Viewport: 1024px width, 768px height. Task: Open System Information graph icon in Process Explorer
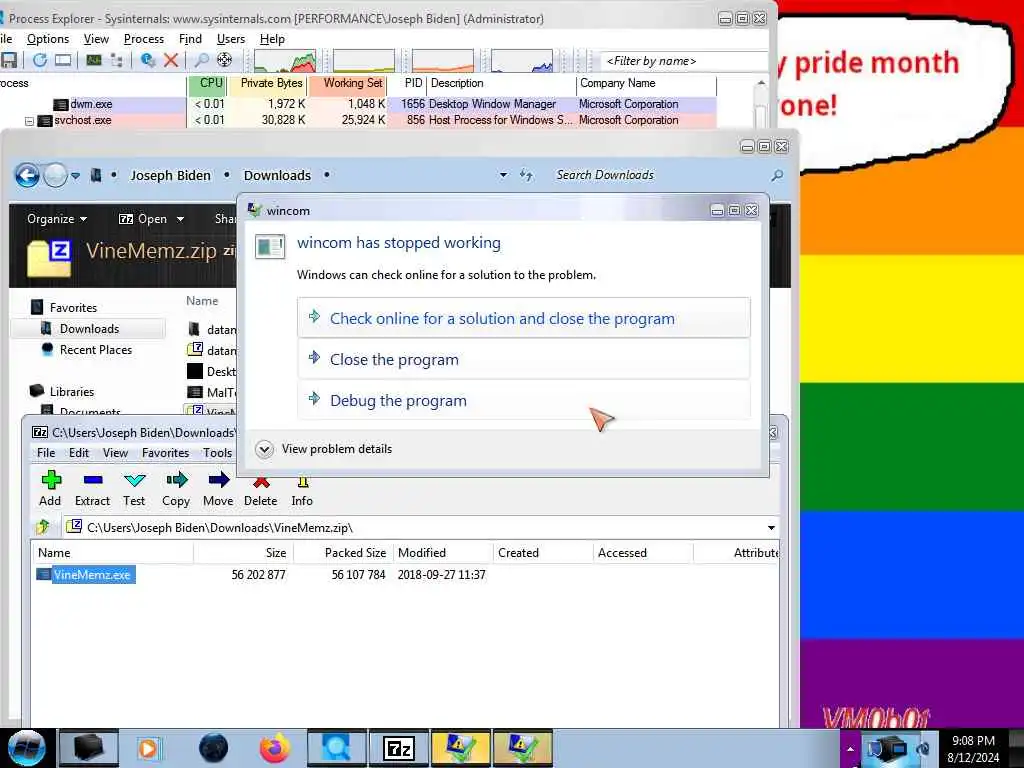point(94,61)
